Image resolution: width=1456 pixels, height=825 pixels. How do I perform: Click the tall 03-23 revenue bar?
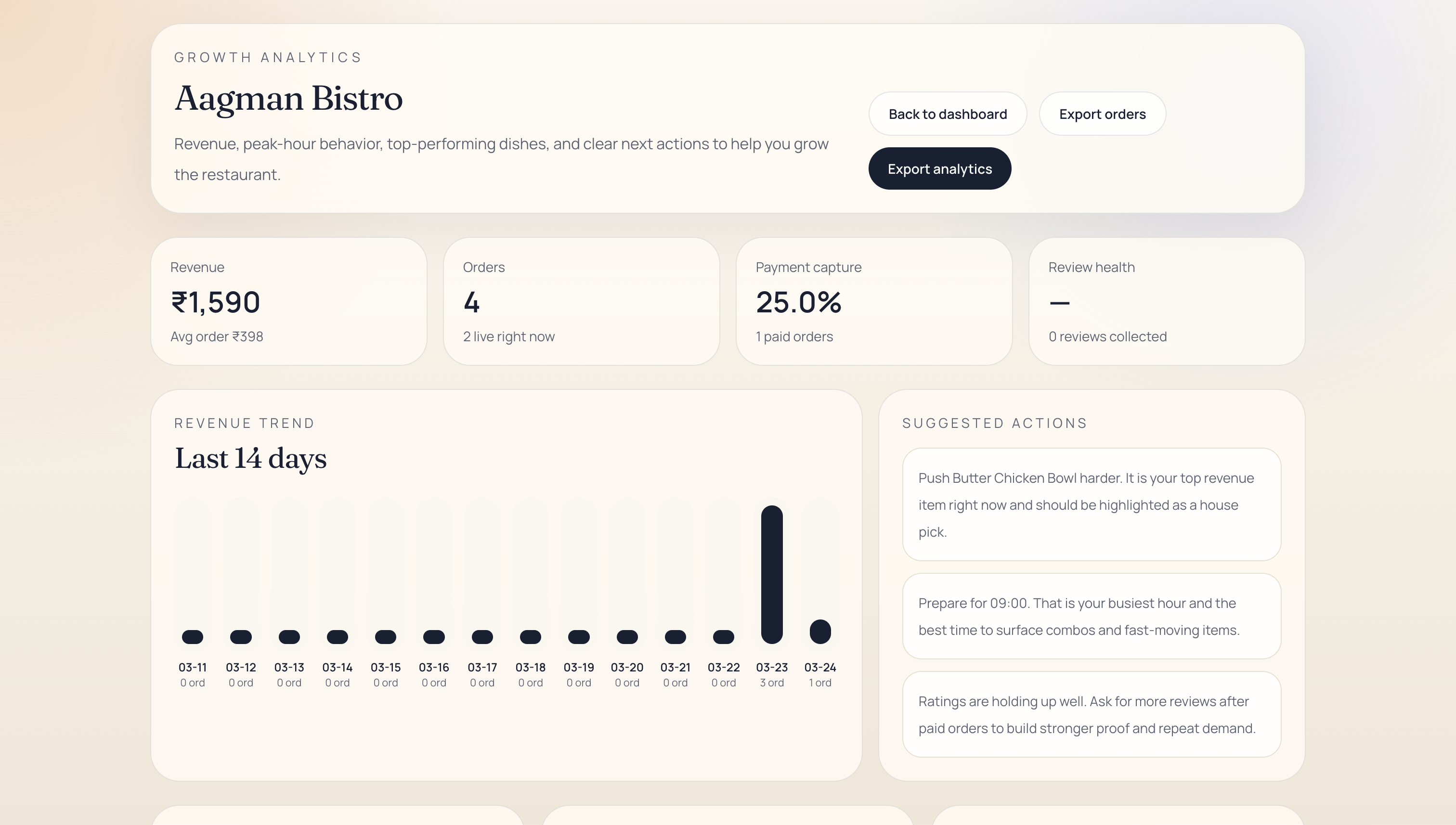(x=771, y=574)
